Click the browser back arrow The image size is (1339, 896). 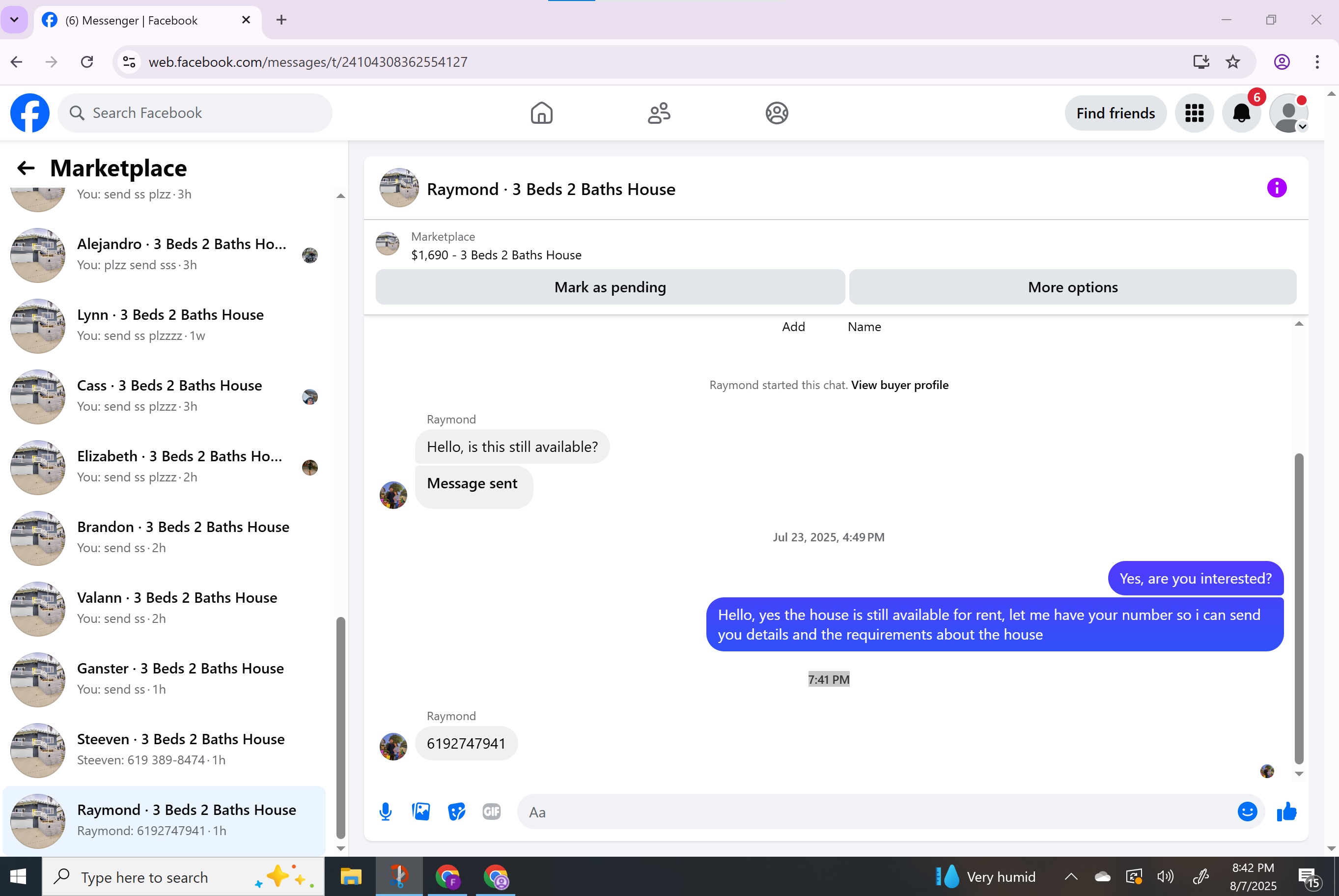17,62
